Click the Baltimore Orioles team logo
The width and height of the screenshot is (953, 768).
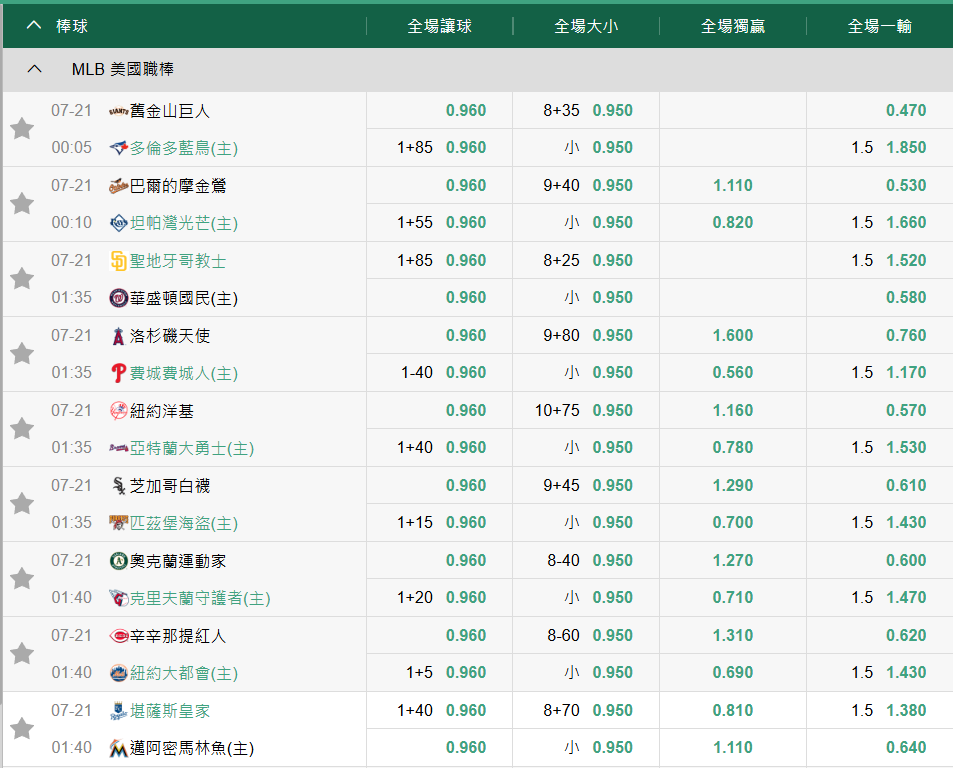[x=119, y=186]
